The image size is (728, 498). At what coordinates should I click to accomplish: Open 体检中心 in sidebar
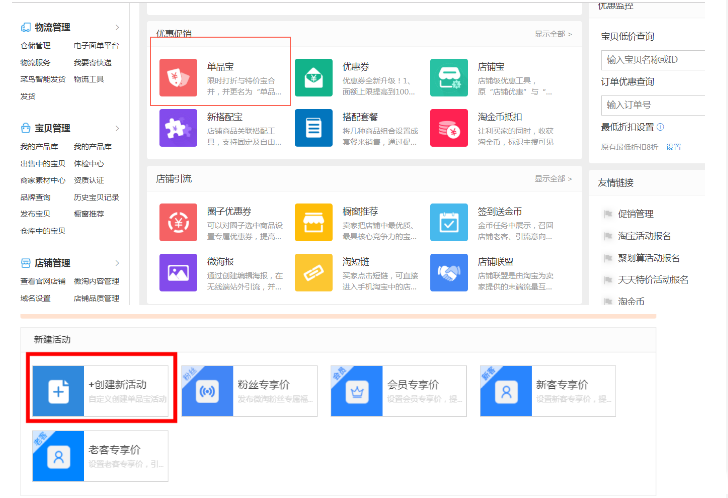coord(89,163)
